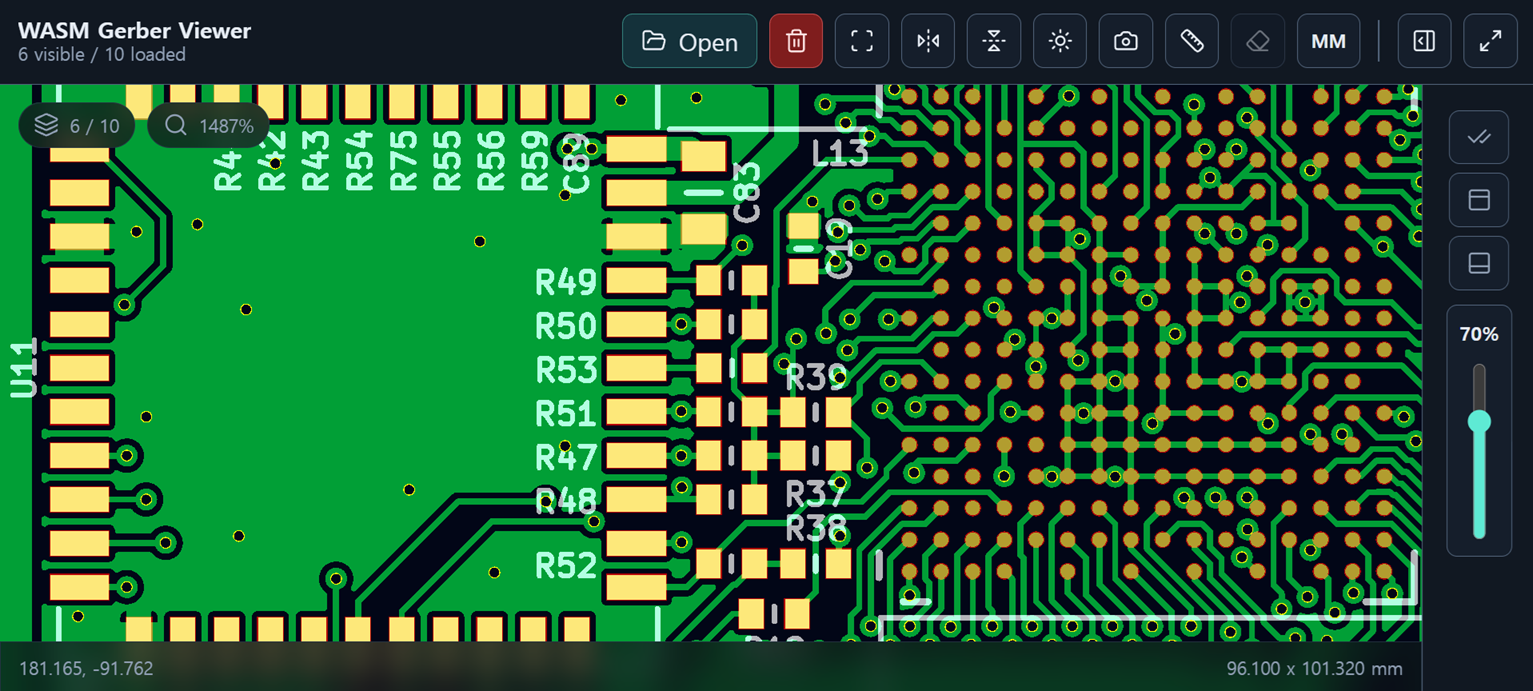Select bottom layers view icon
This screenshot has width=1533, height=691.
pos(1479,263)
